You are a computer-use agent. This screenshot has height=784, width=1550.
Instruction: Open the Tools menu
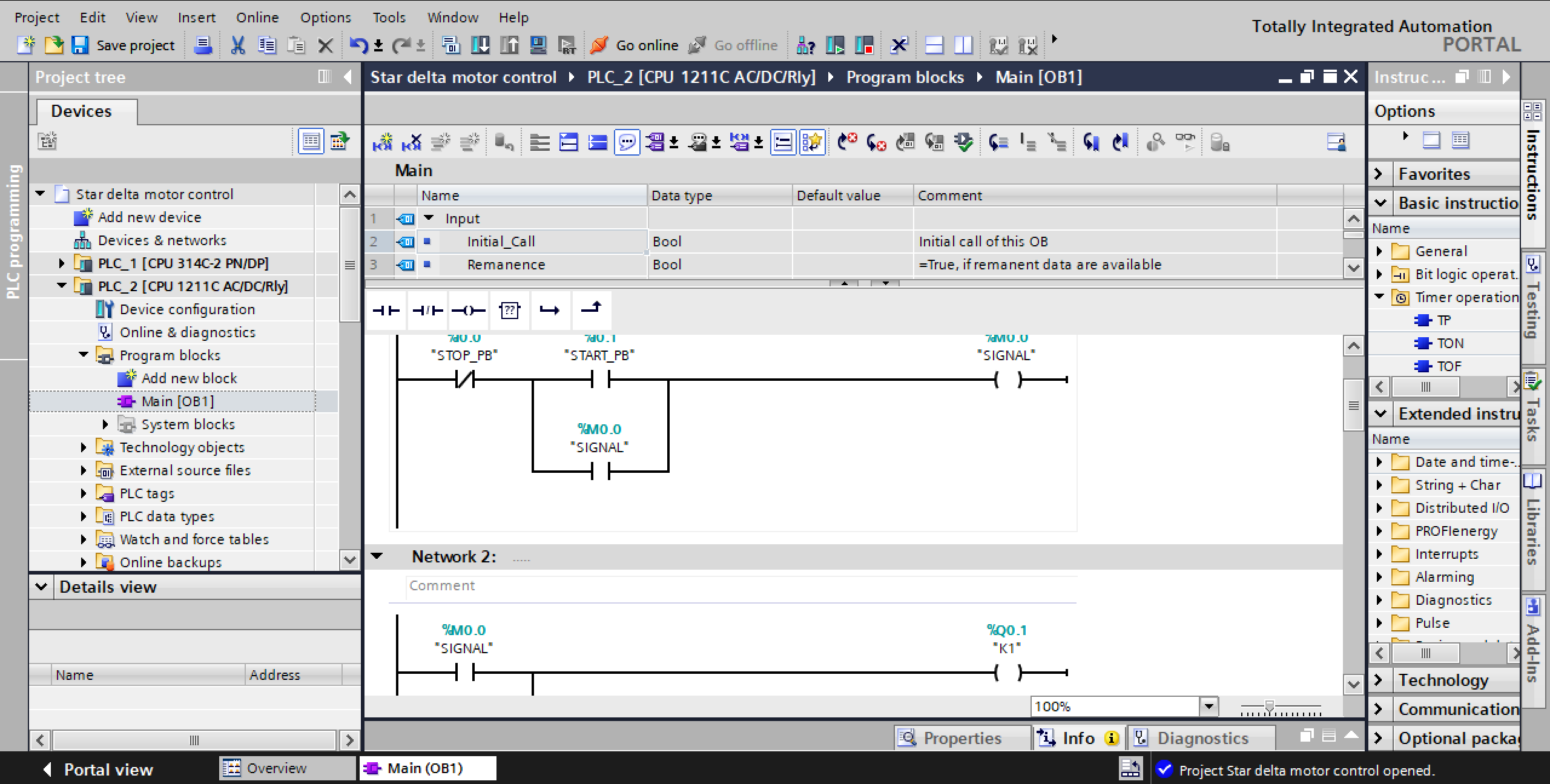coord(389,18)
